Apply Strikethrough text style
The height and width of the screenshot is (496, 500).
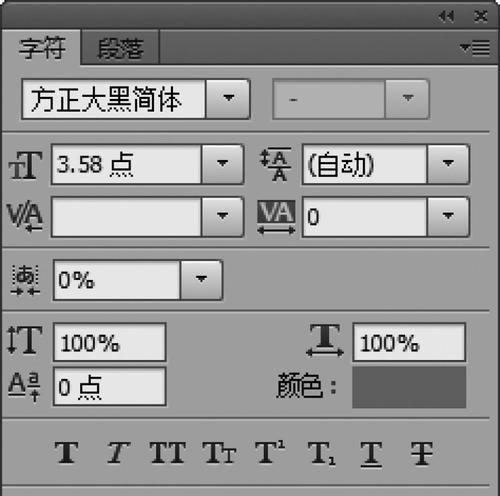tap(422, 453)
